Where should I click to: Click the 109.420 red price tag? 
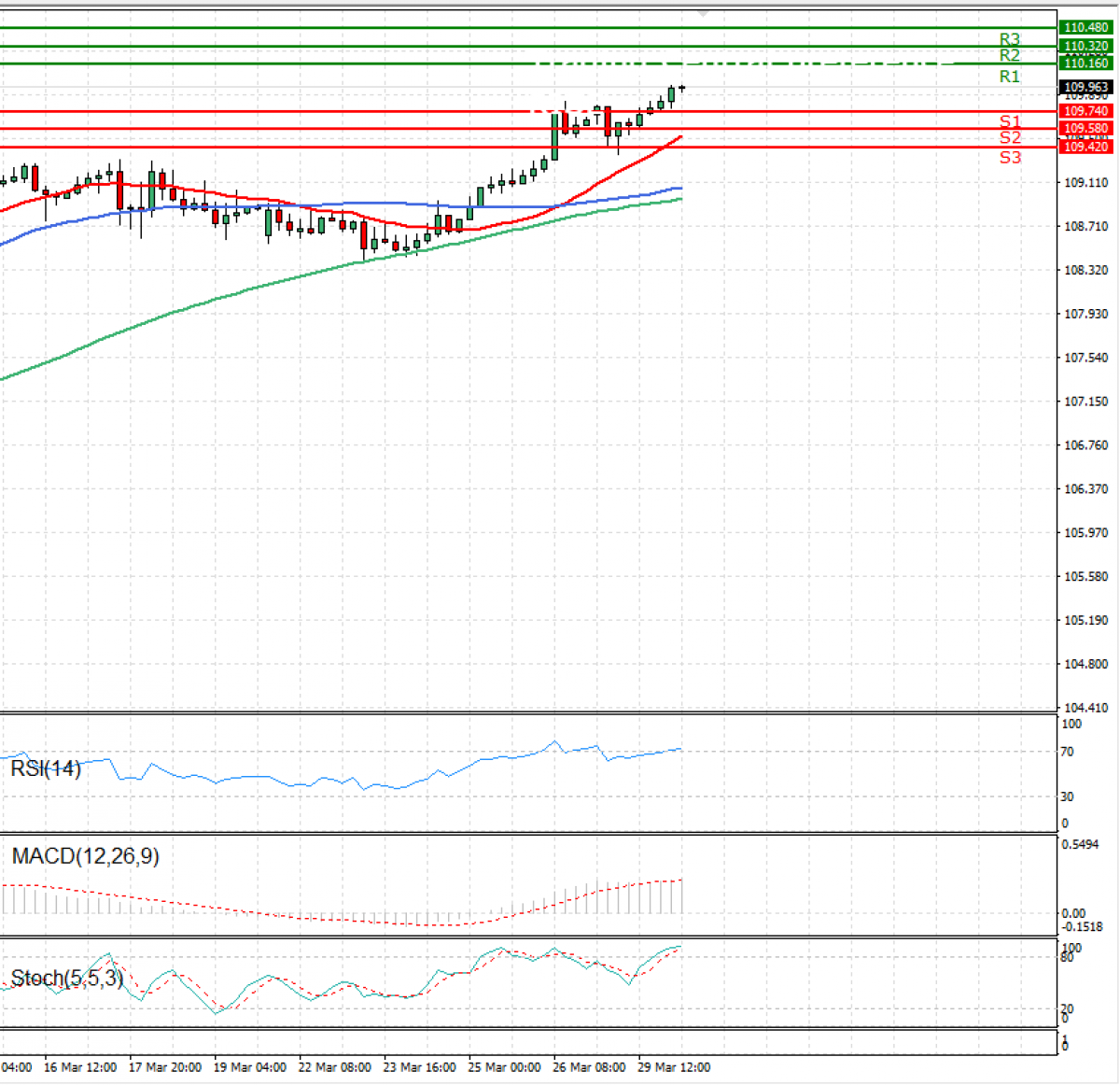pyautogui.click(x=1085, y=147)
